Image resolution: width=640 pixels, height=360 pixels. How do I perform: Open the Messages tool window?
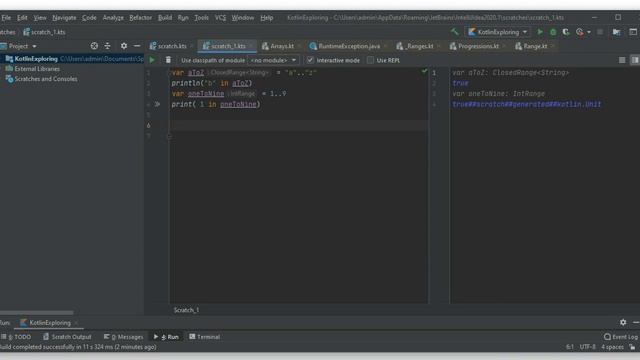click(124, 337)
